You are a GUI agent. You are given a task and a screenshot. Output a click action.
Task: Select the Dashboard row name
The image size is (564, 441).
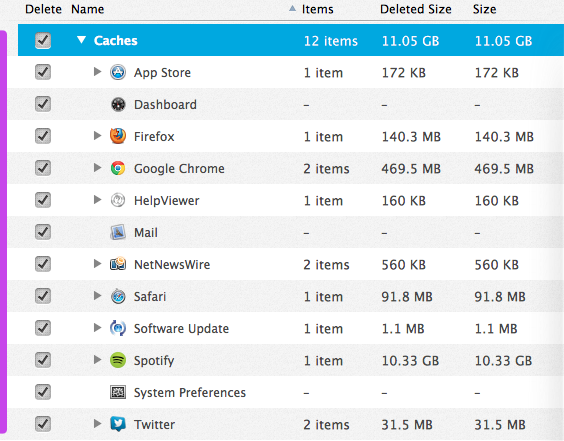click(x=165, y=105)
